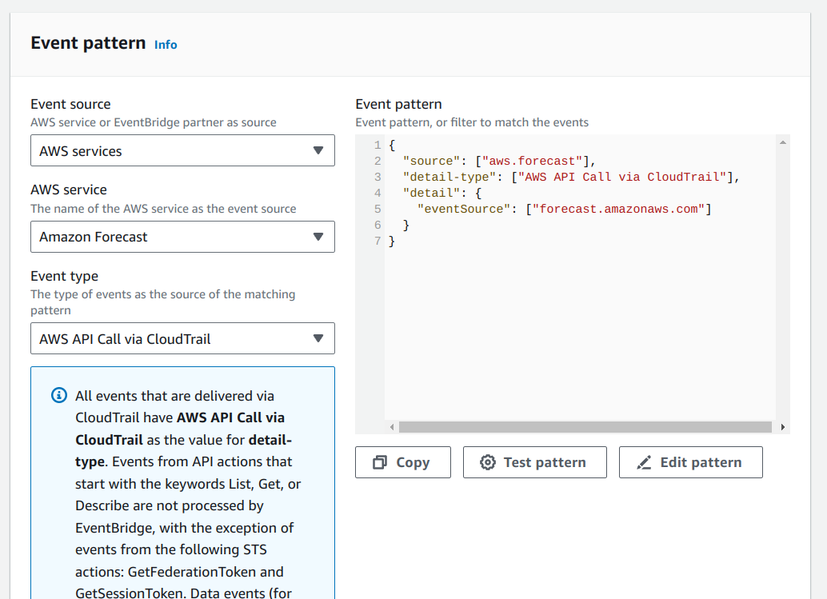
Task: Click the up scroll arrow of the code editor
Action: (782, 143)
